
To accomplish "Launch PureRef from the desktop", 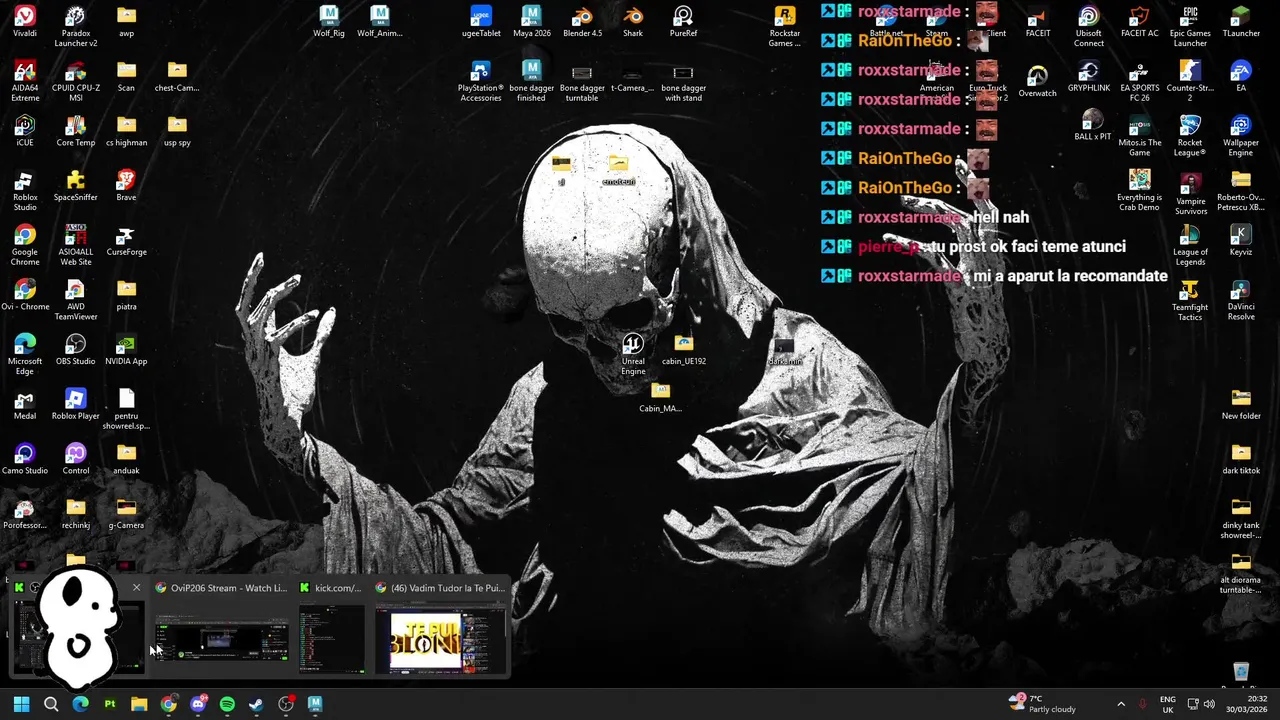I will [x=683, y=22].
